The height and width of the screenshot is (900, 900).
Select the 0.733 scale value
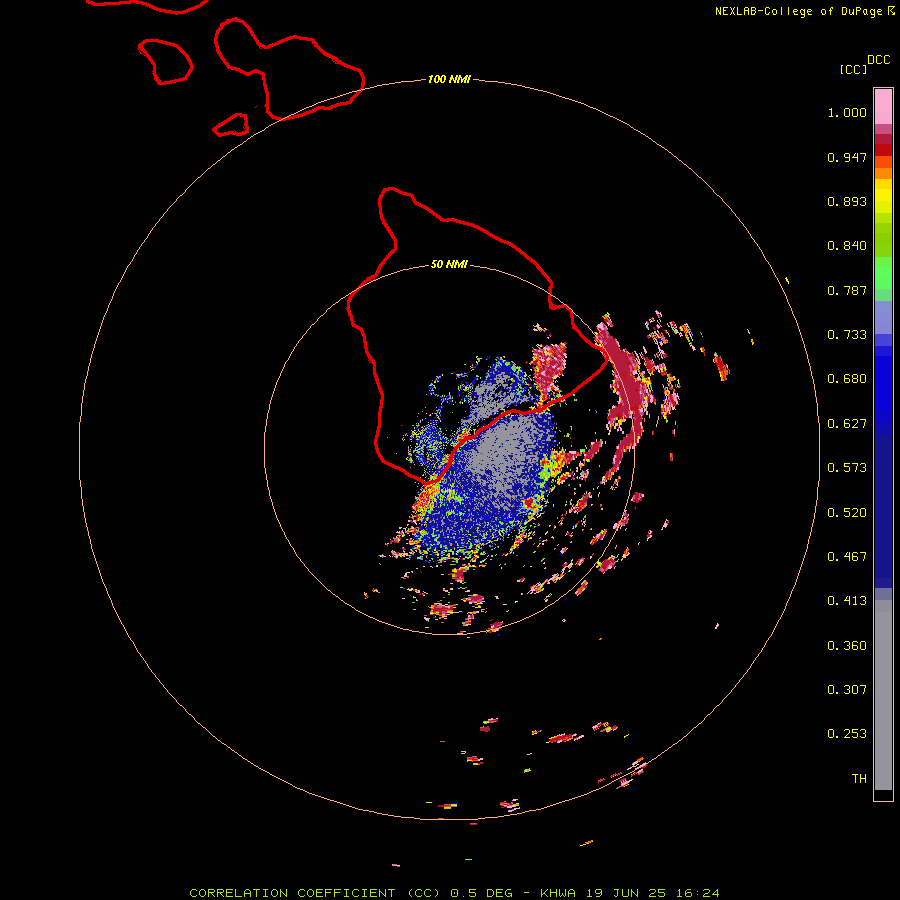(x=847, y=335)
